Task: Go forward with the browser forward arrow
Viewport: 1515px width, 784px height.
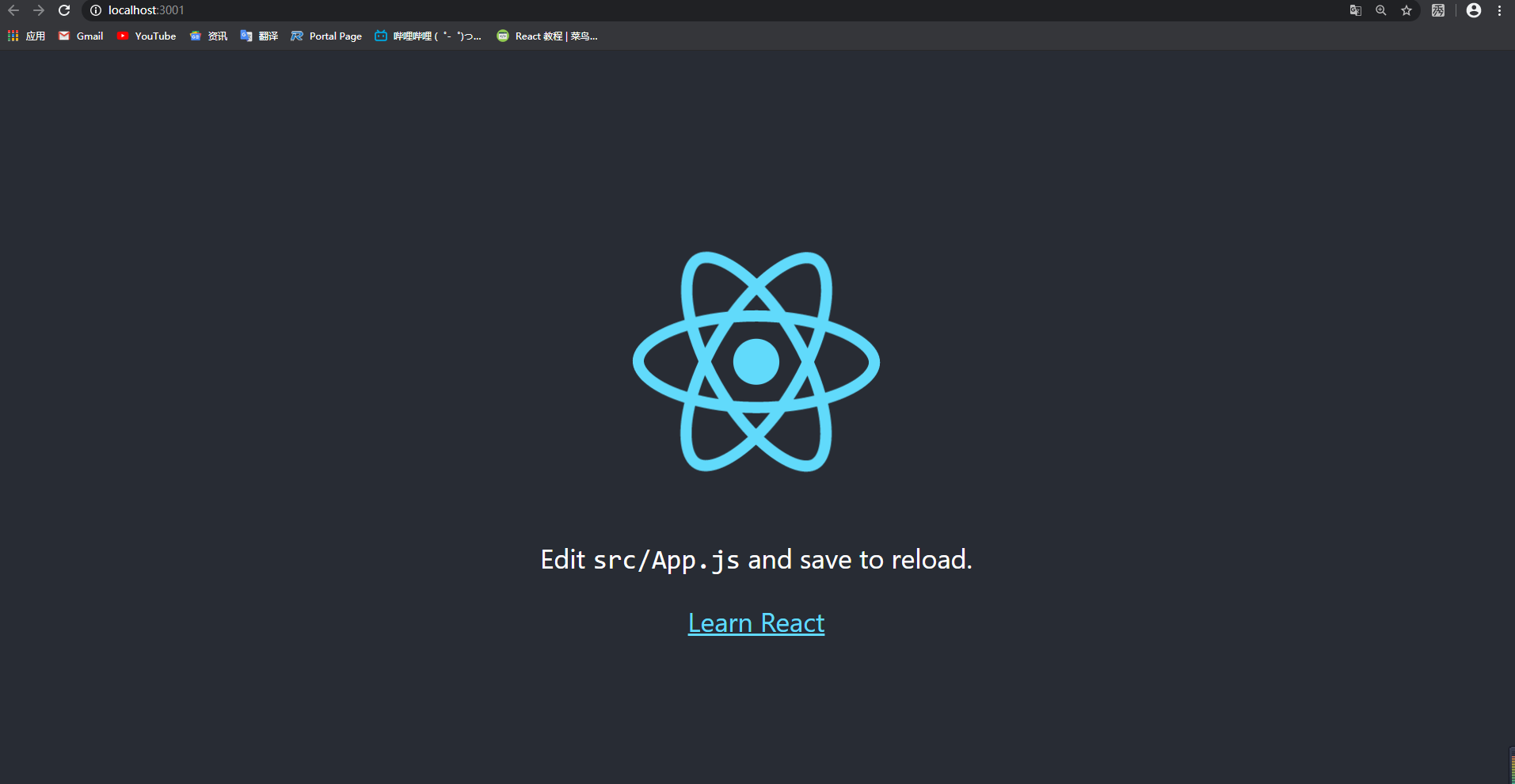Action: pos(39,10)
